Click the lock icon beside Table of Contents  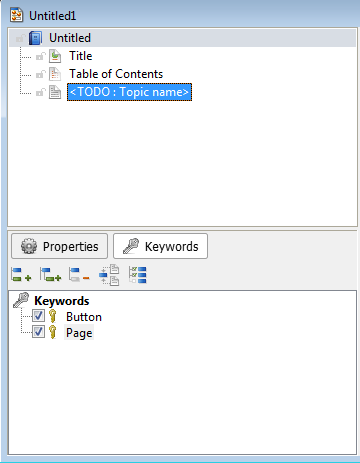(x=40, y=74)
